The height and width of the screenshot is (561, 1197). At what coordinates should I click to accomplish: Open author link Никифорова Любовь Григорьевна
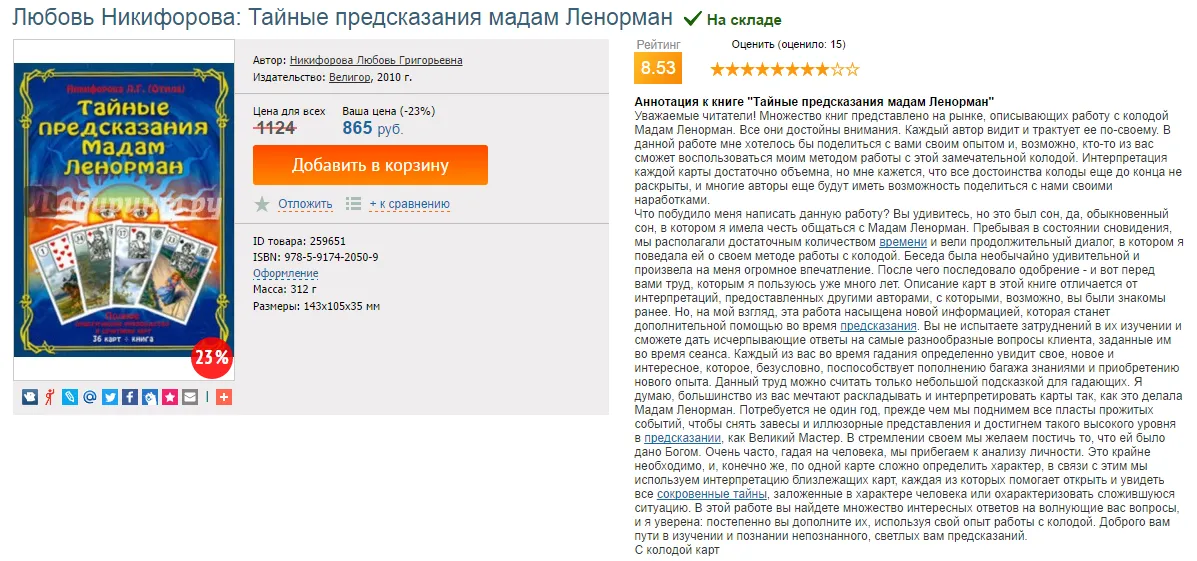[x=376, y=60]
